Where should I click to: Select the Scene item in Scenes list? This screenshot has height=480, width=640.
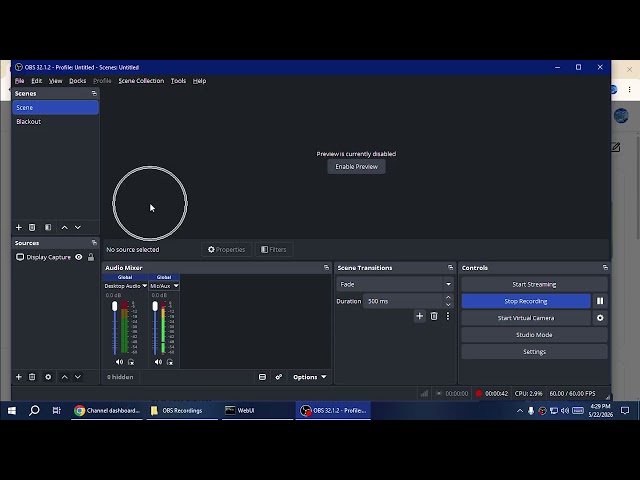(x=56, y=107)
